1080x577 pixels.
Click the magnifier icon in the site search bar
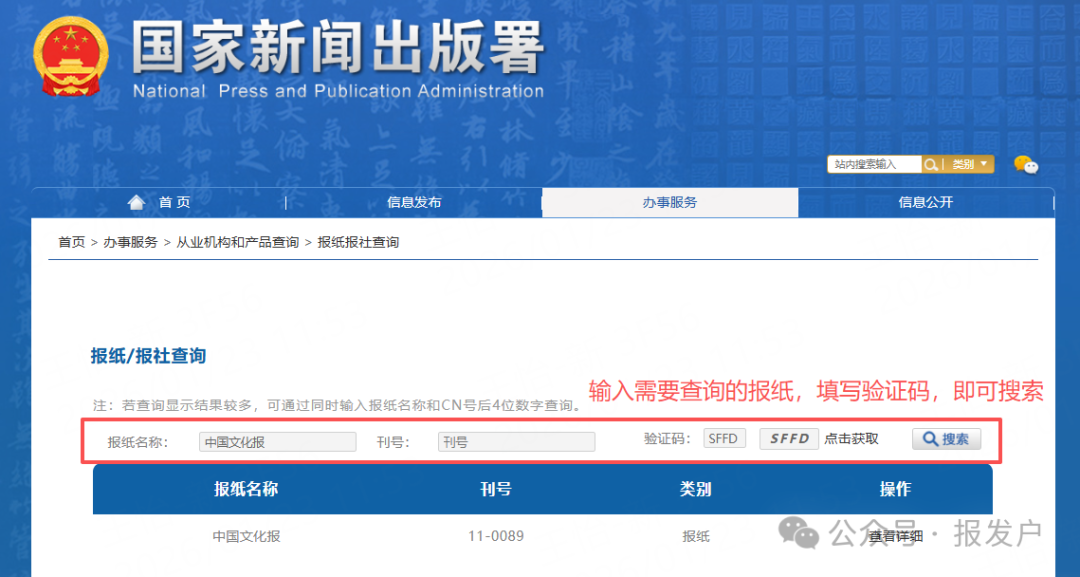tap(932, 164)
